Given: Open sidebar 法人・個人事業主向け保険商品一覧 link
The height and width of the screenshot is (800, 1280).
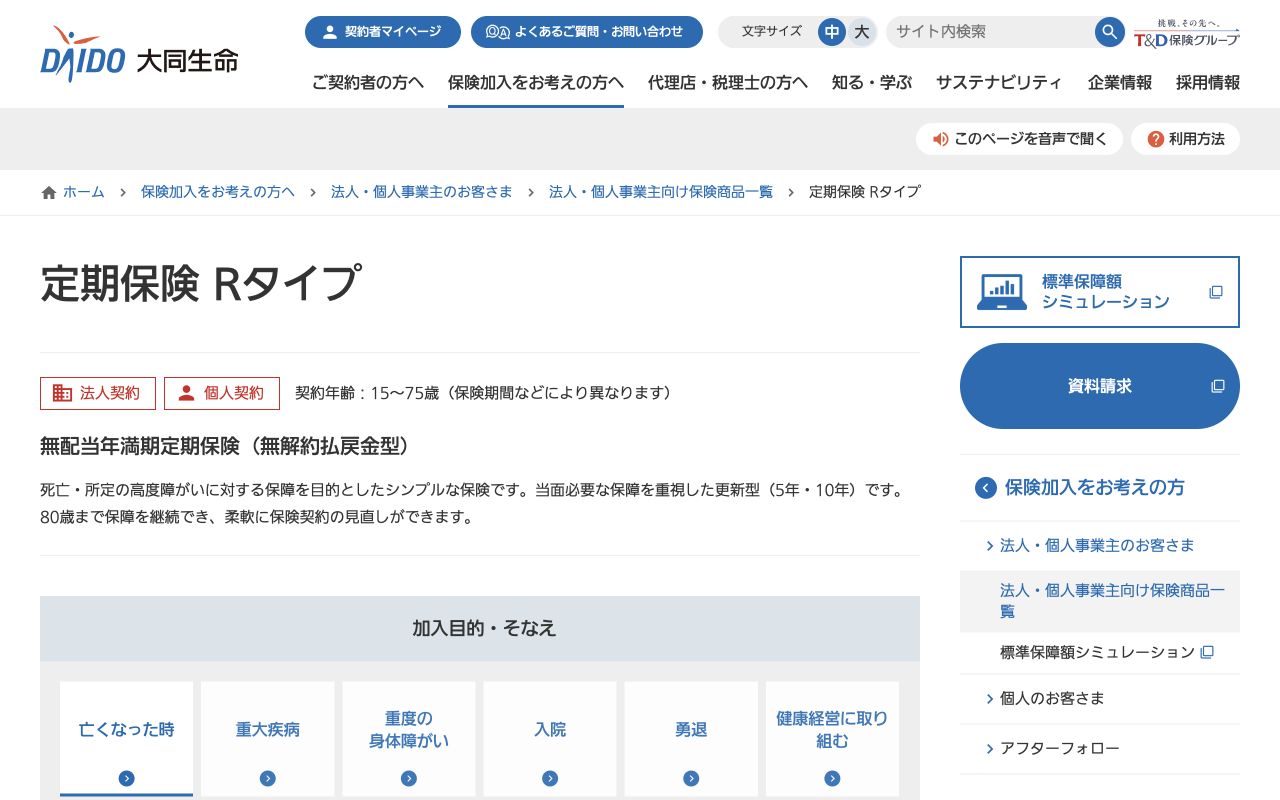Looking at the screenshot, I should (x=1100, y=601).
